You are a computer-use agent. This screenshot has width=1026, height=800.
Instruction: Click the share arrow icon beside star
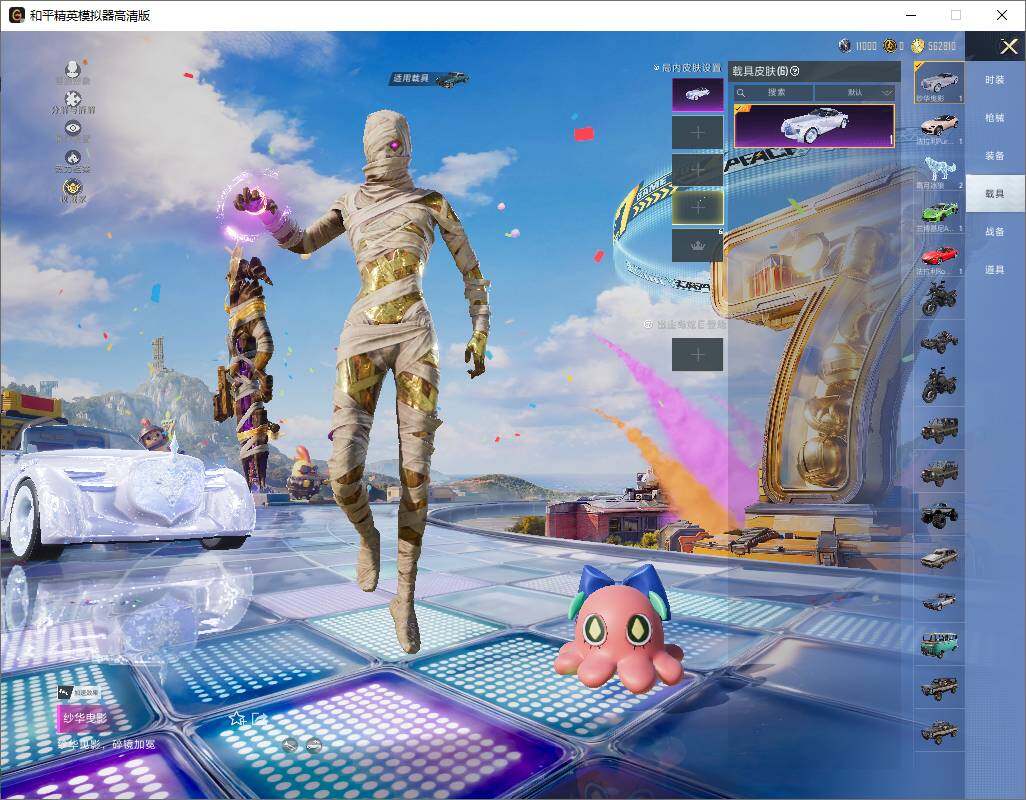259,719
